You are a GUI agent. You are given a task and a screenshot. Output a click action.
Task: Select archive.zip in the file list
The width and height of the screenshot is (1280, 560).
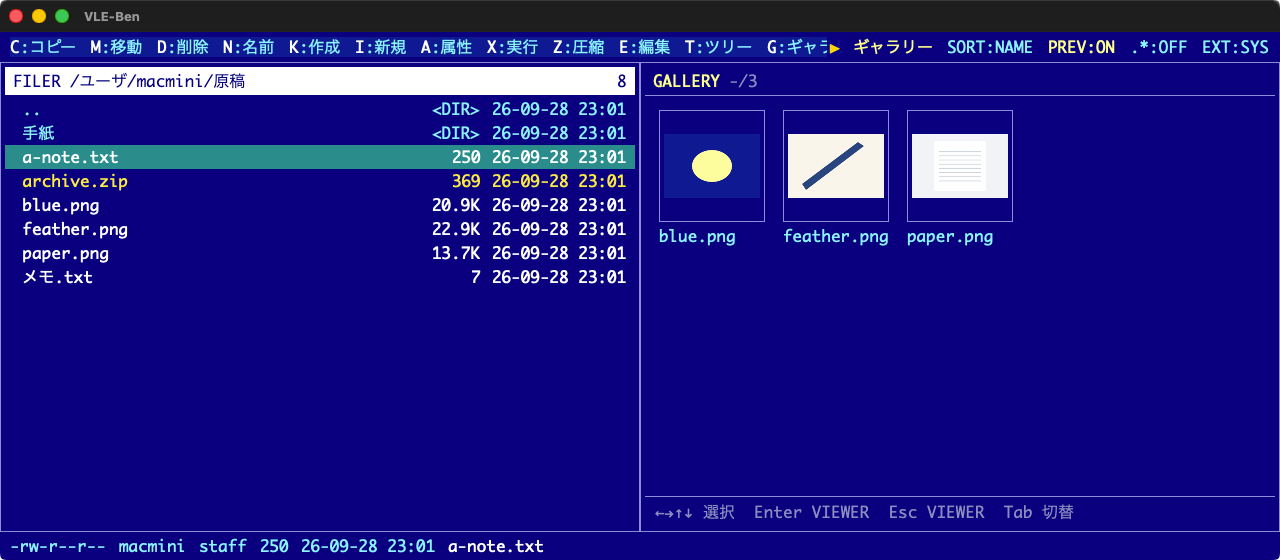point(320,181)
